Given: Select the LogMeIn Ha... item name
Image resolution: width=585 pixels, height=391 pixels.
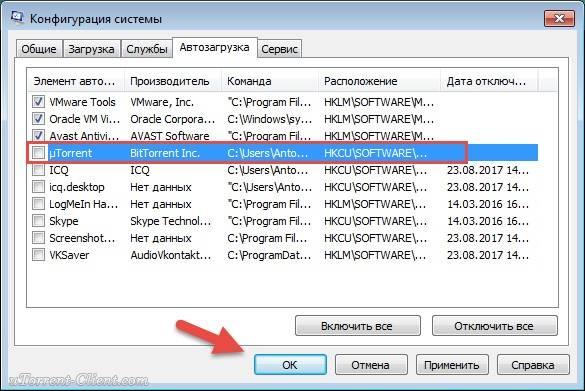Looking at the screenshot, I should point(84,204).
